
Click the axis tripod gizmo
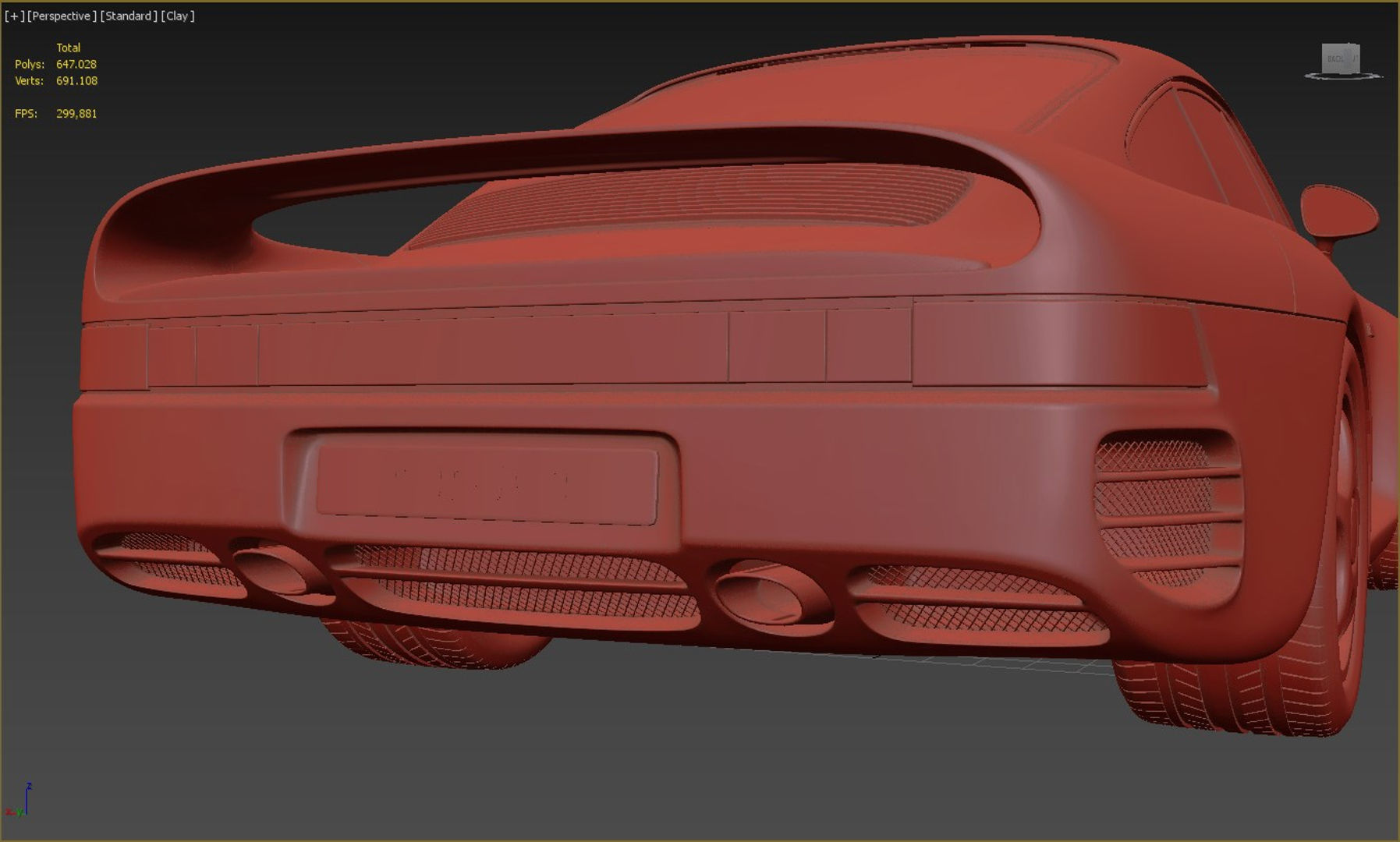(x=19, y=801)
